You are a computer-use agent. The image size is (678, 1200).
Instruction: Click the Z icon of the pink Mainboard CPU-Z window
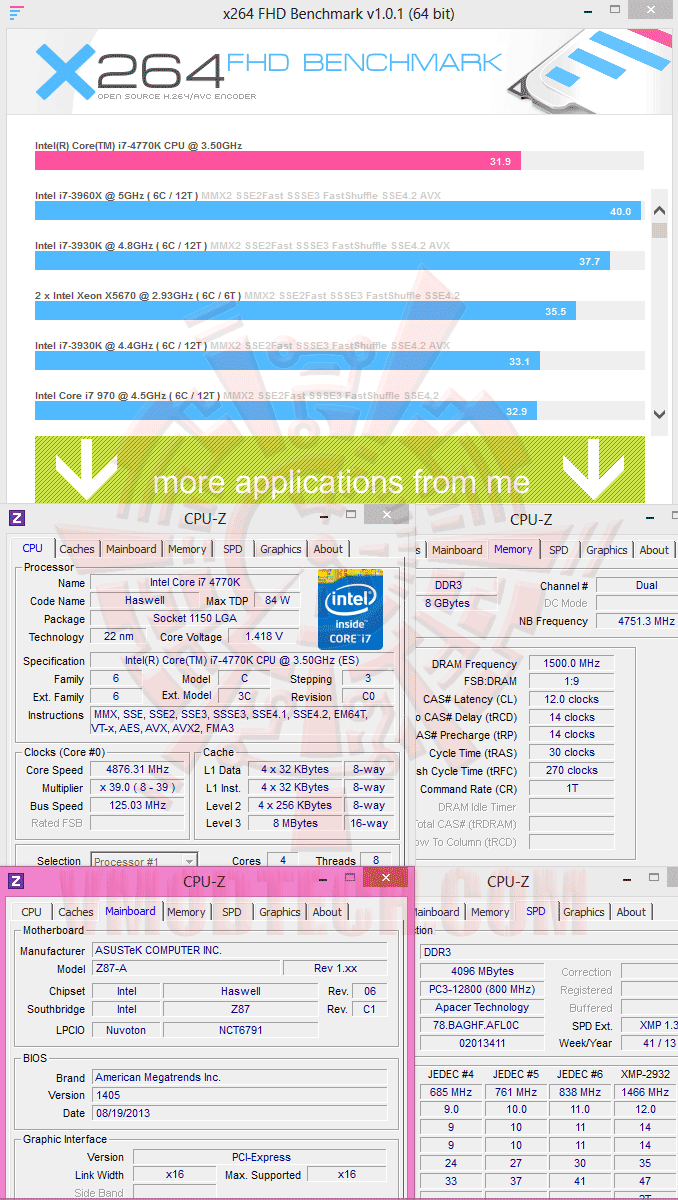[x=16, y=881]
